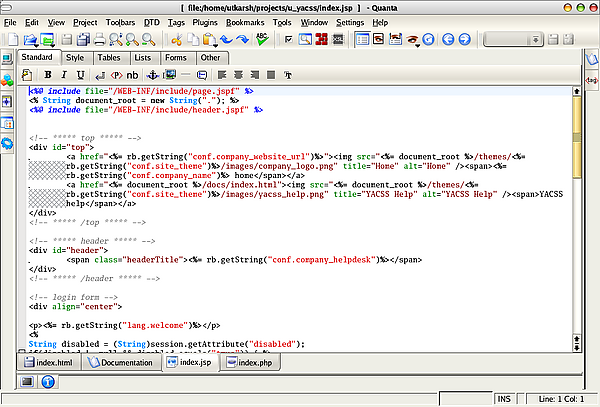Screen dimensions: 600x407
Task: Click the scissors Cut icon
Action: pos(176,40)
